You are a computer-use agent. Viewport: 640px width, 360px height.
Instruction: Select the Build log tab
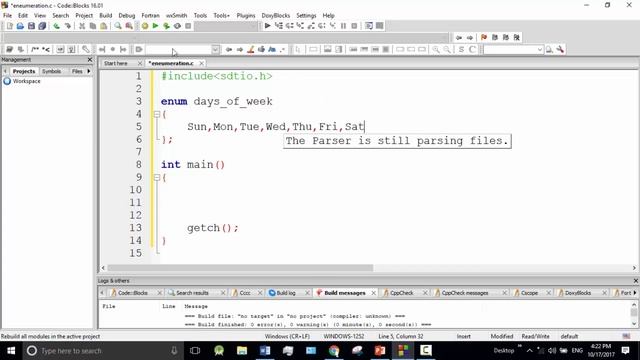pos(285,293)
